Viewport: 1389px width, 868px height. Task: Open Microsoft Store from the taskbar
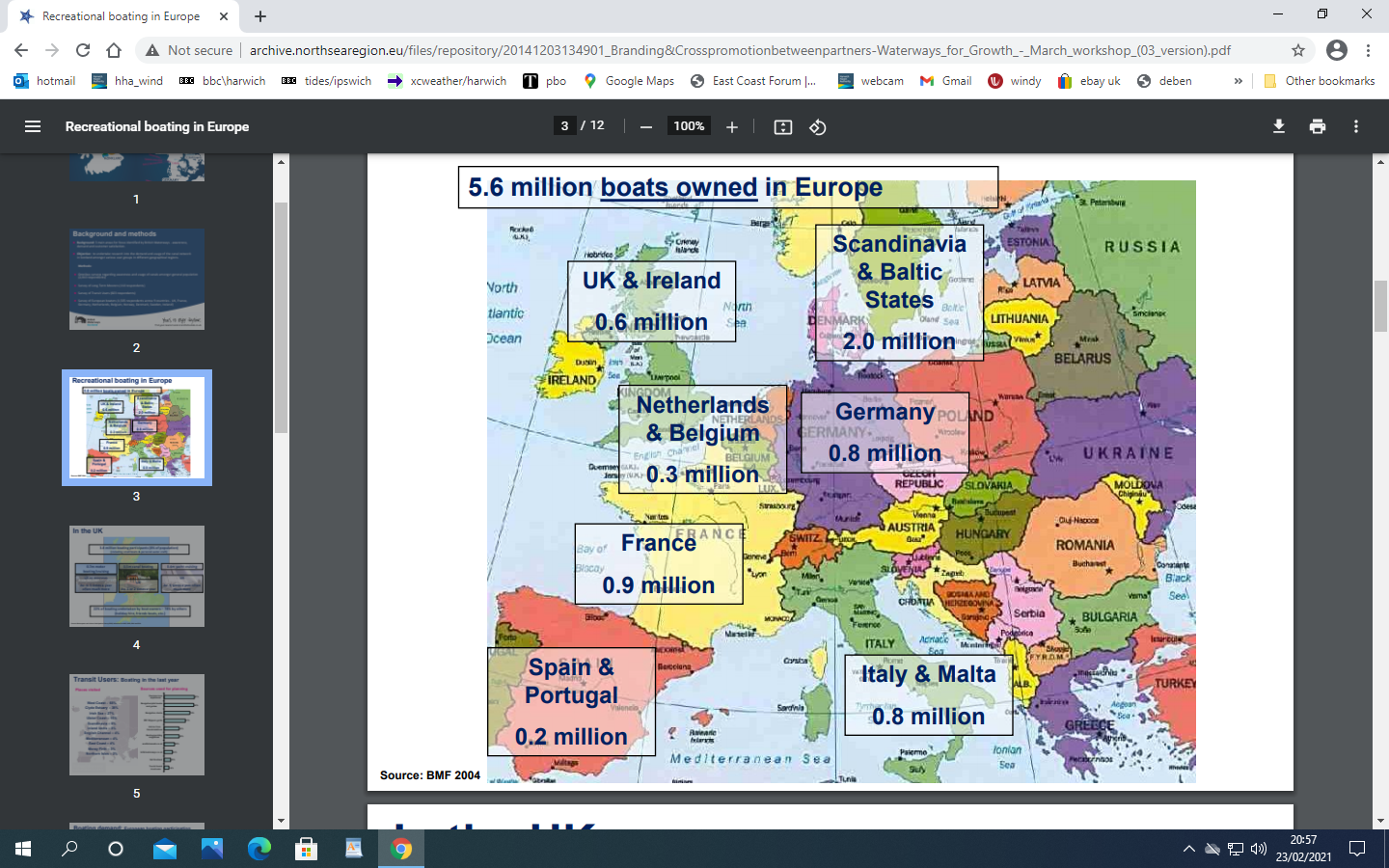pos(307,849)
